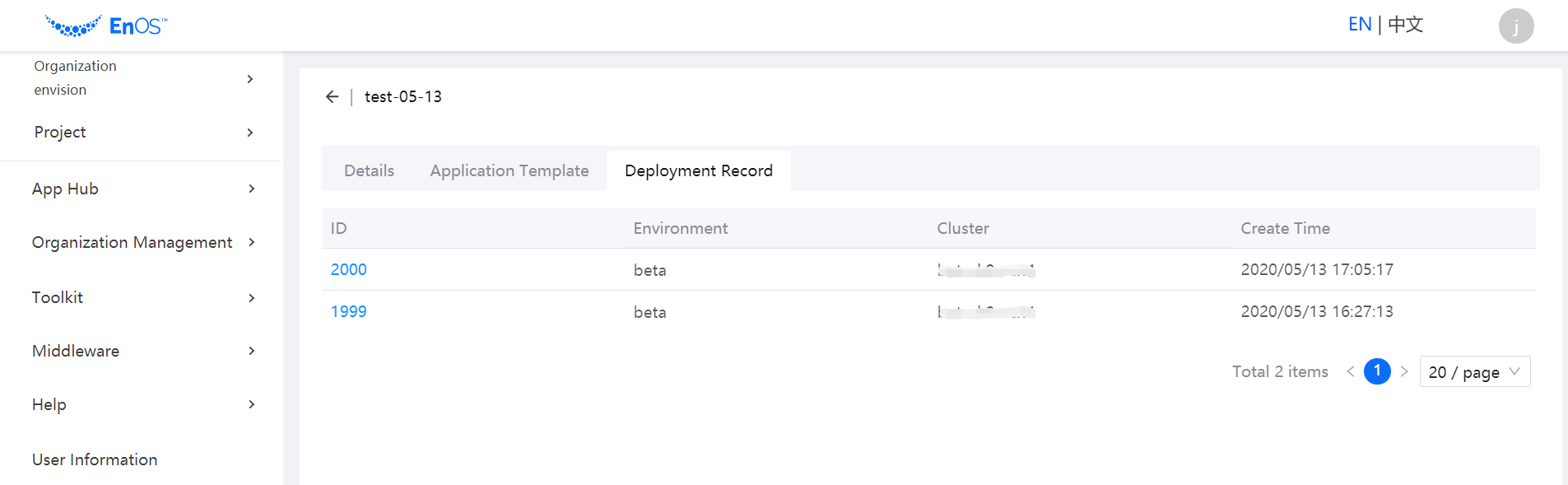Expand the Middleware menu

pos(251,351)
